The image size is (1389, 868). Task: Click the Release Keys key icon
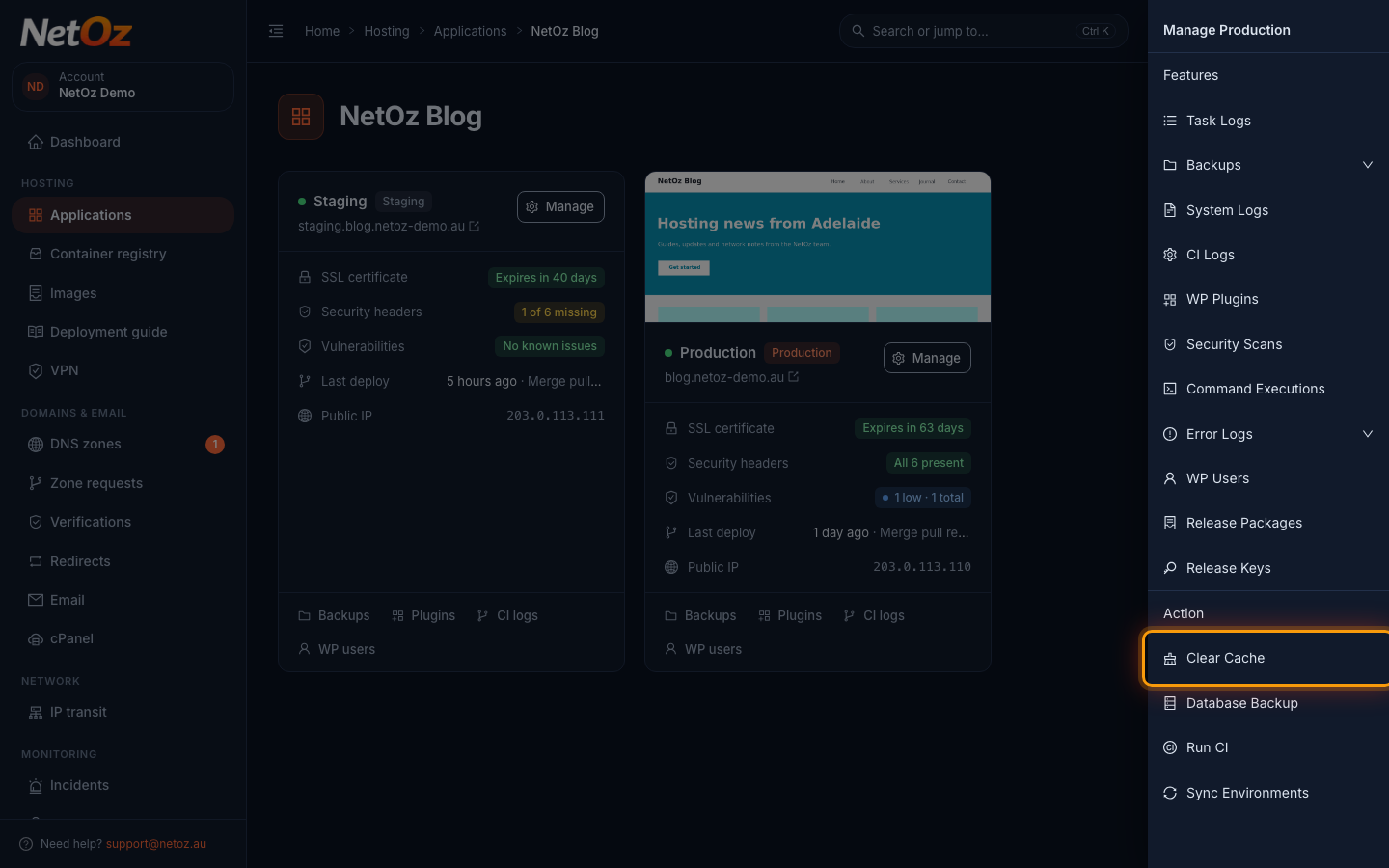(1170, 568)
